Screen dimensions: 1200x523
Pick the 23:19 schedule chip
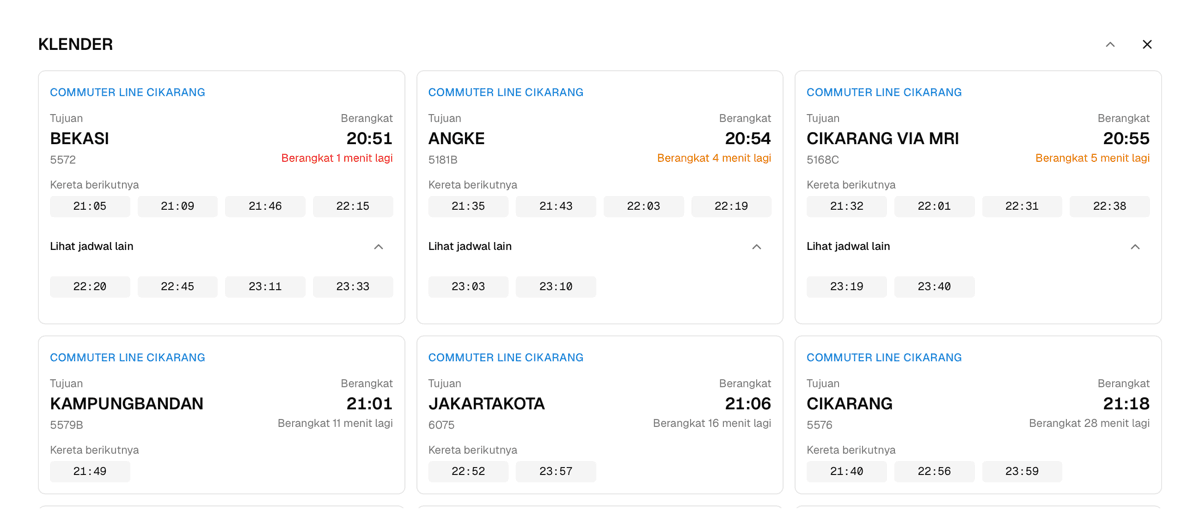pos(847,287)
